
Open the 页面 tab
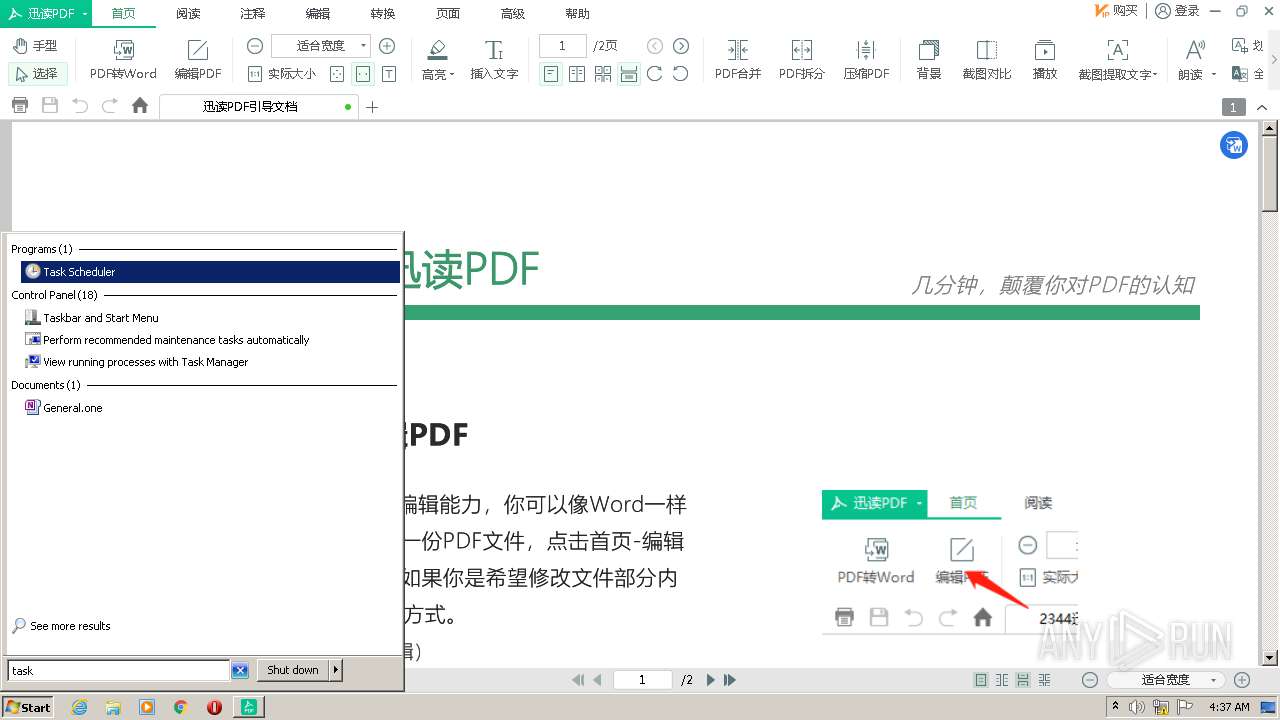coord(448,13)
